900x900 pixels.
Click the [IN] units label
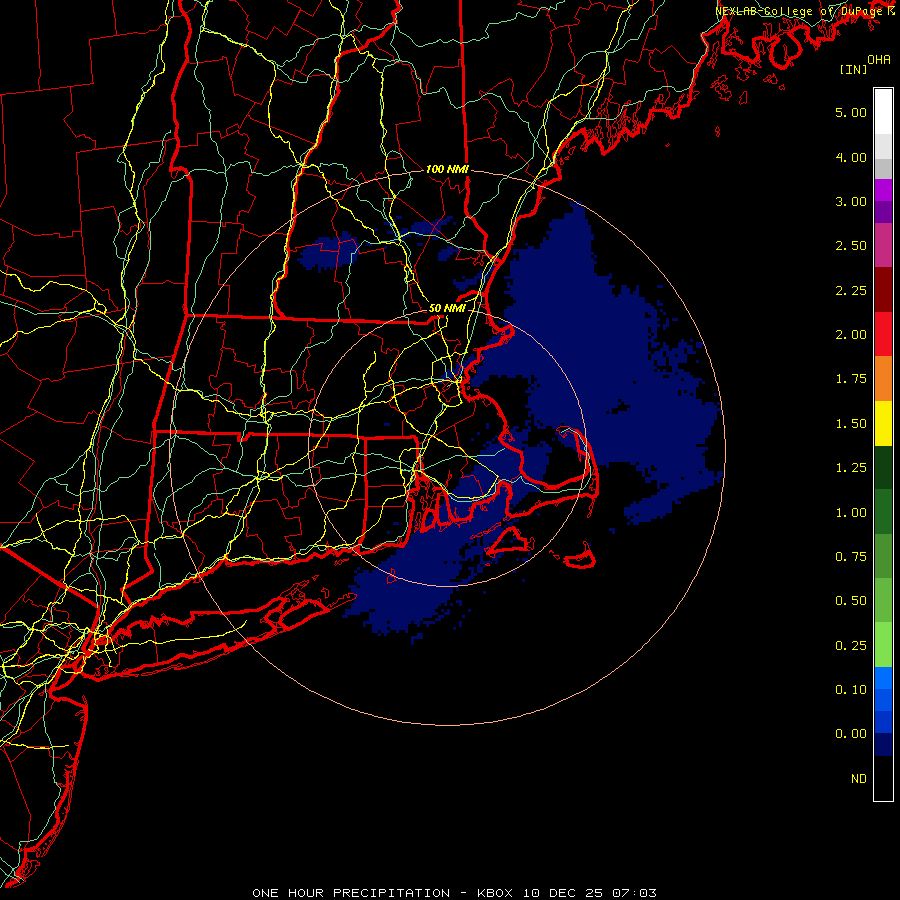(x=854, y=69)
